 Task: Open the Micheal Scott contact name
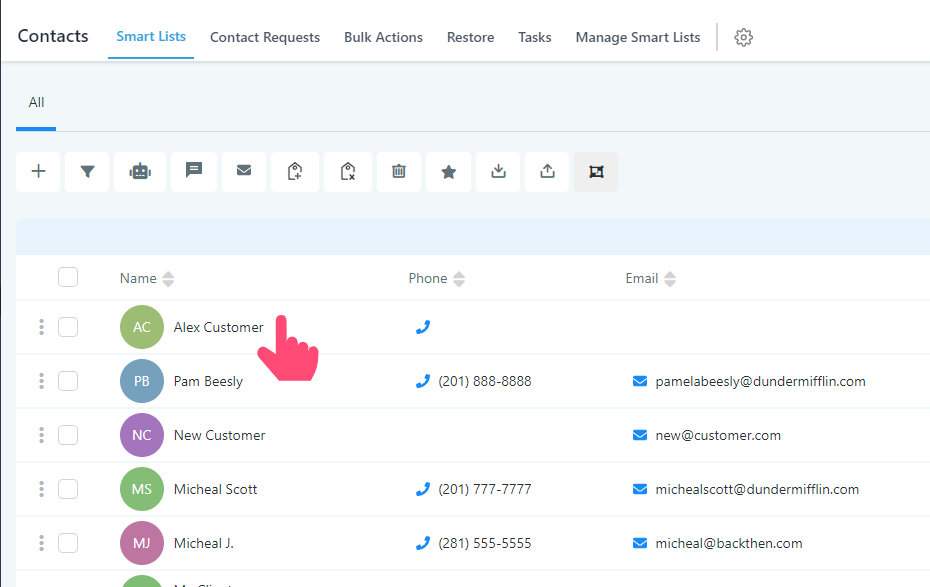point(215,489)
